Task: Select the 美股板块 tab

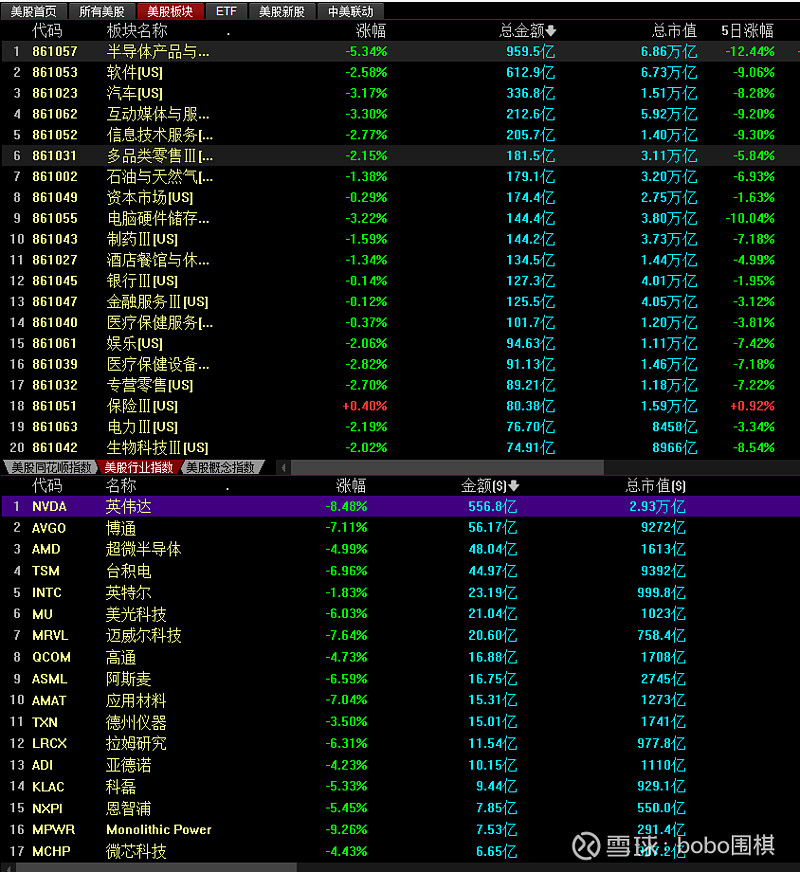Action: click(x=170, y=11)
